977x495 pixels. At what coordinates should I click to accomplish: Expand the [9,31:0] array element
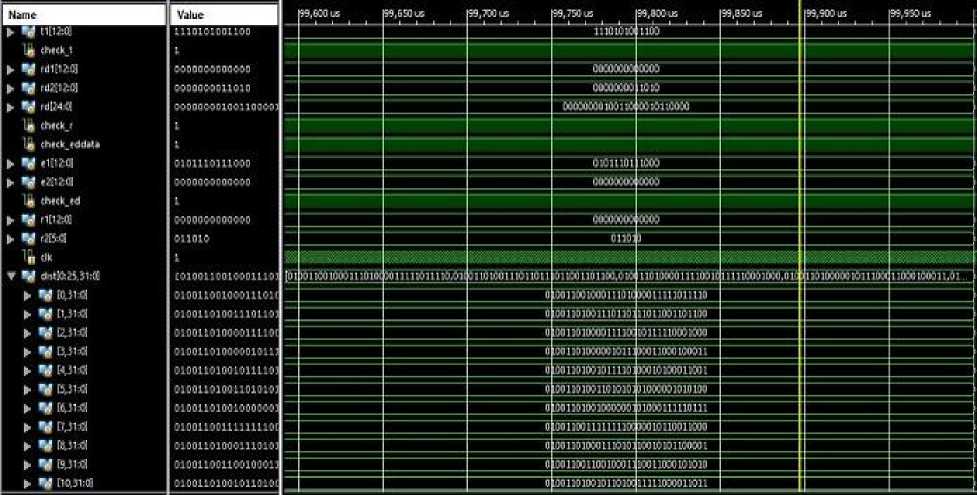point(27,464)
